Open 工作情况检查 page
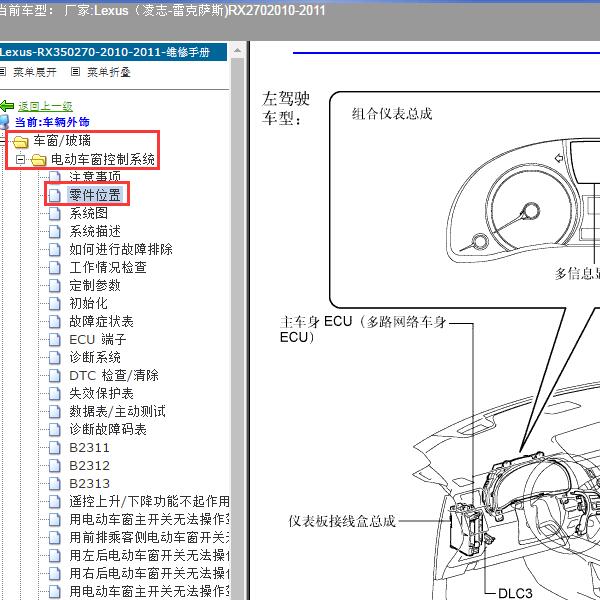This screenshot has height=600, width=600. click(x=108, y=267)
